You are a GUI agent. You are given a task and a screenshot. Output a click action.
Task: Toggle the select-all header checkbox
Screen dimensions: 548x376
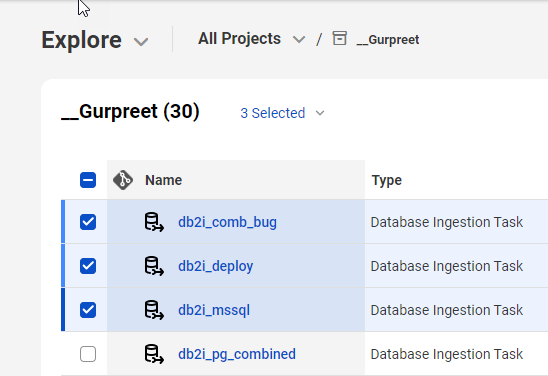(88, 180)
